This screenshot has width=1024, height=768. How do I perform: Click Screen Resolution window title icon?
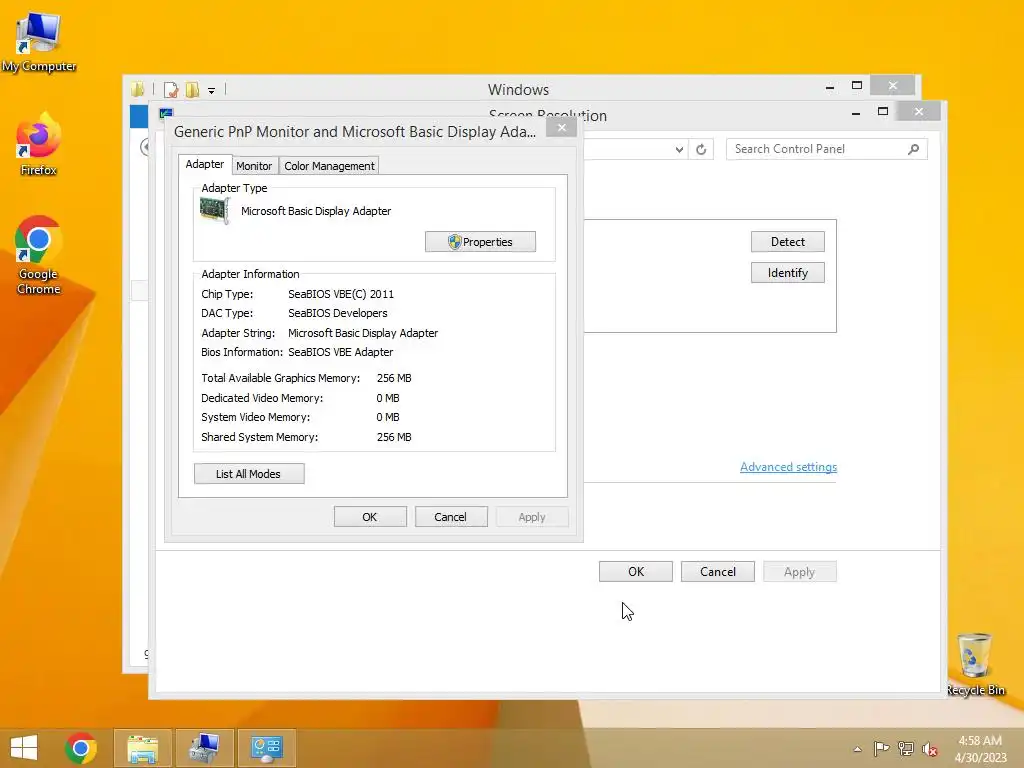(x=166, y=113)
